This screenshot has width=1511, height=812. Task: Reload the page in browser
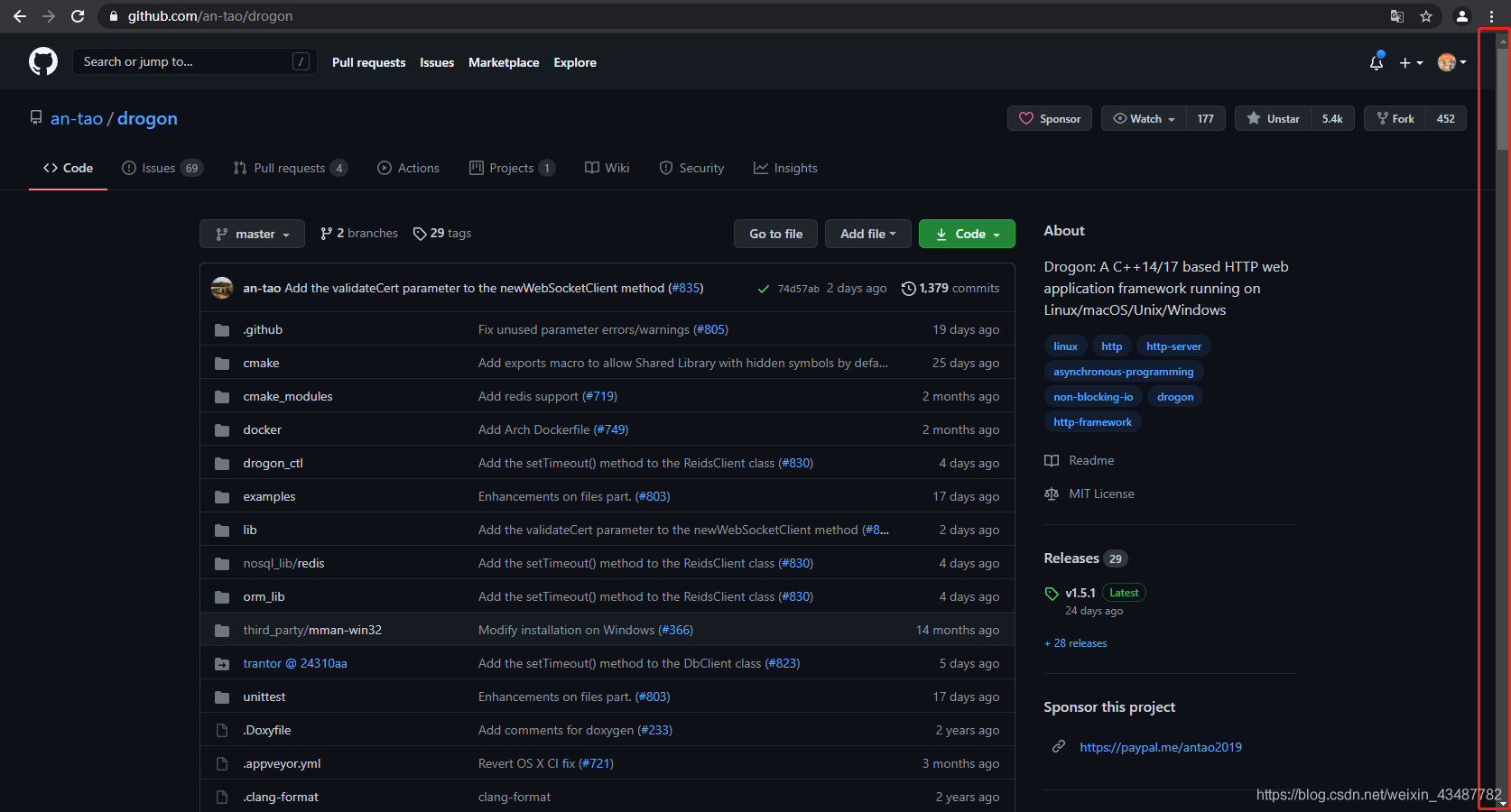coord(78,16)
